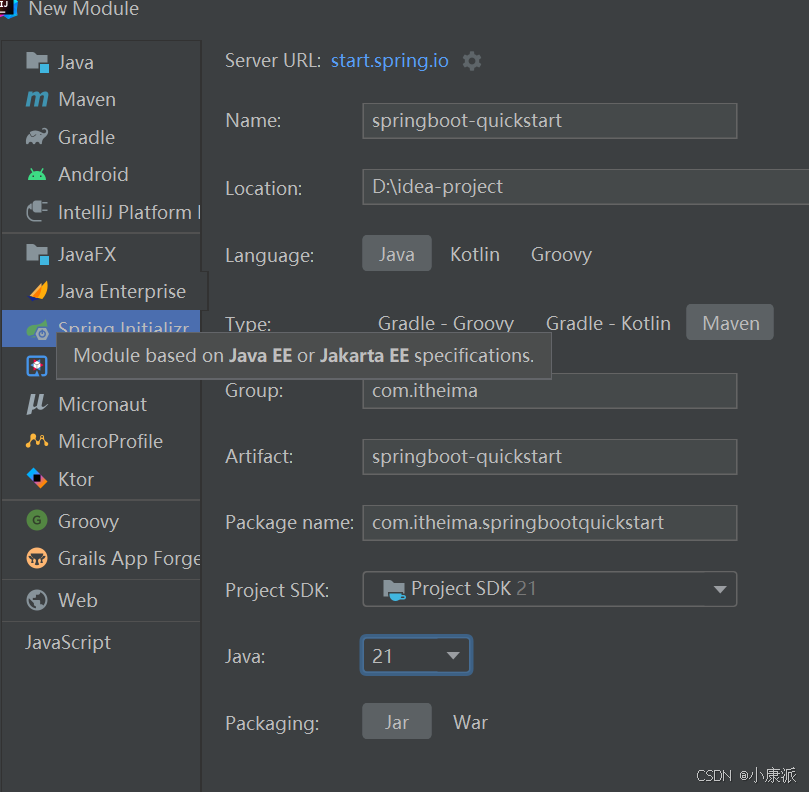Select Java Enterprise module type

click(x=101, y=291)
